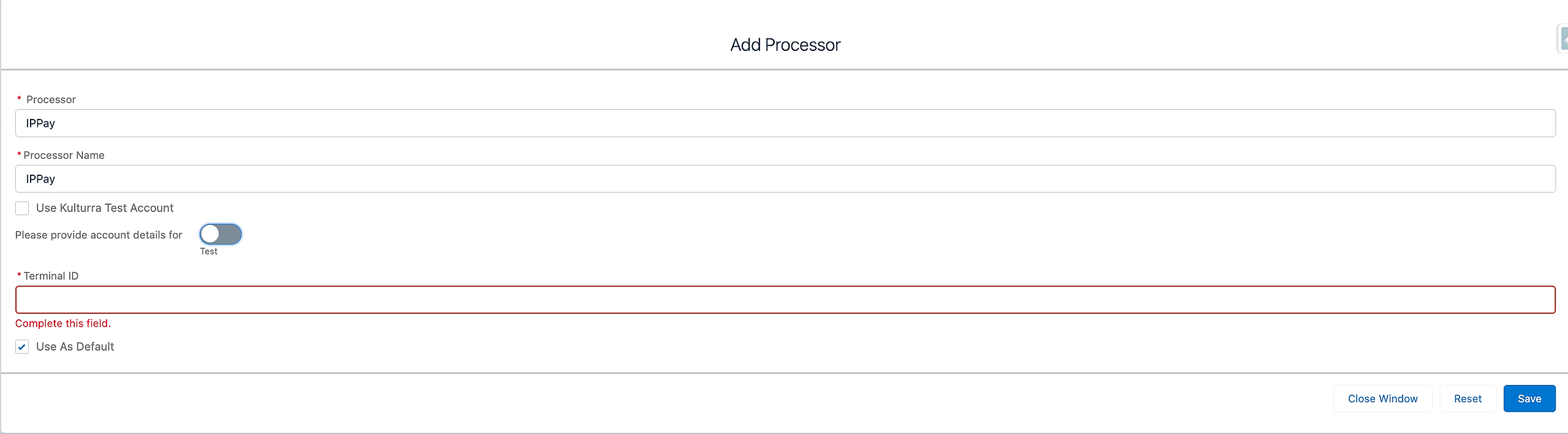Click 'Please provide account details for' text
Viewport: 1568px width, 434px height.
click(x=99, y=235)
